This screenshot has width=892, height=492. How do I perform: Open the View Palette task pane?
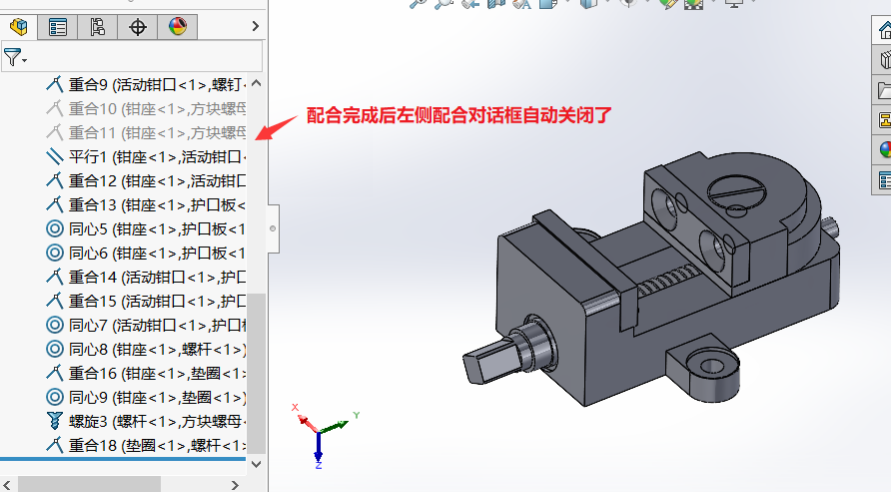tap(884, 120)
